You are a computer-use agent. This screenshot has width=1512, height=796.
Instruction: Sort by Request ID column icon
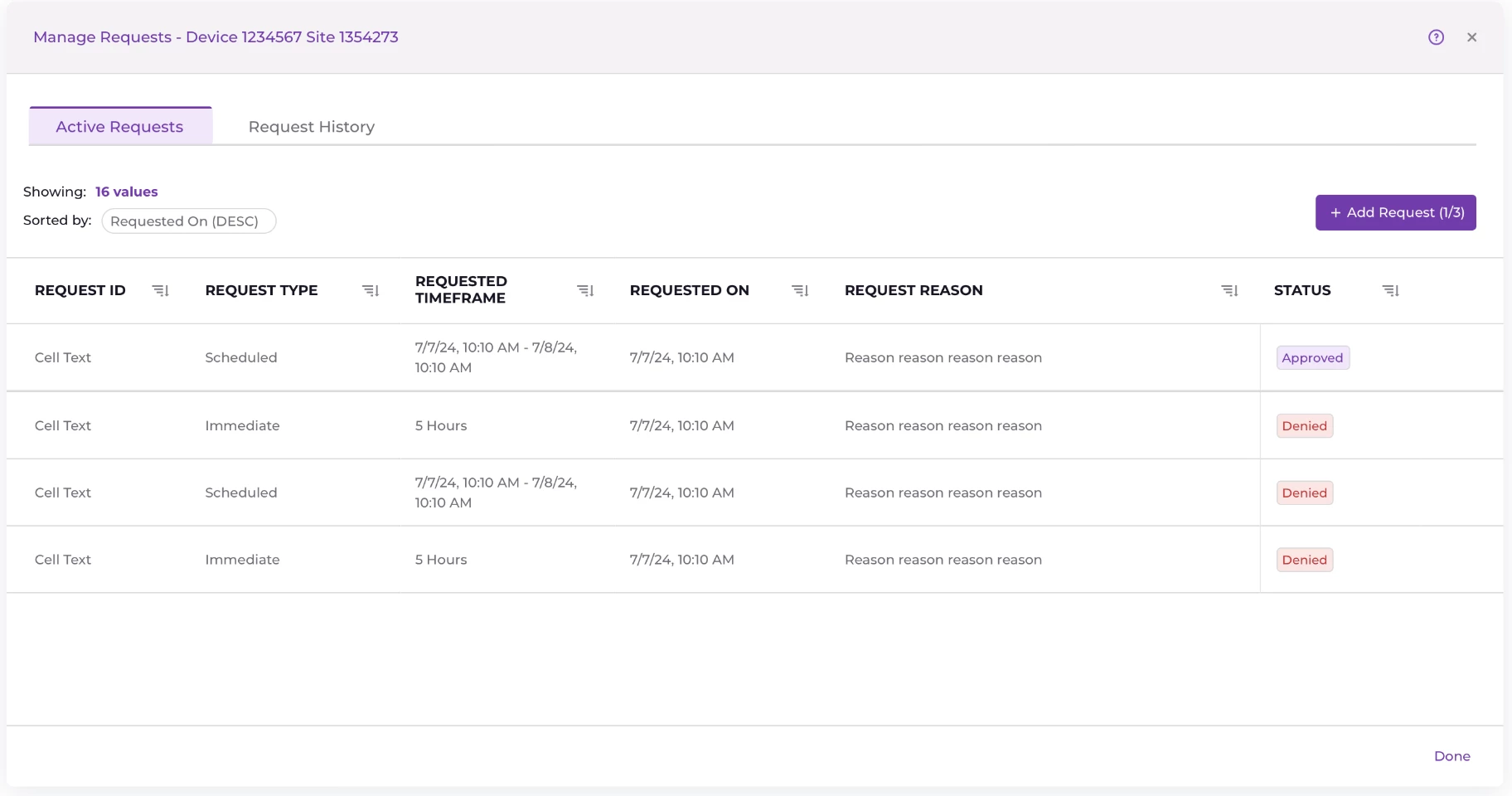(x=161, y=290)
